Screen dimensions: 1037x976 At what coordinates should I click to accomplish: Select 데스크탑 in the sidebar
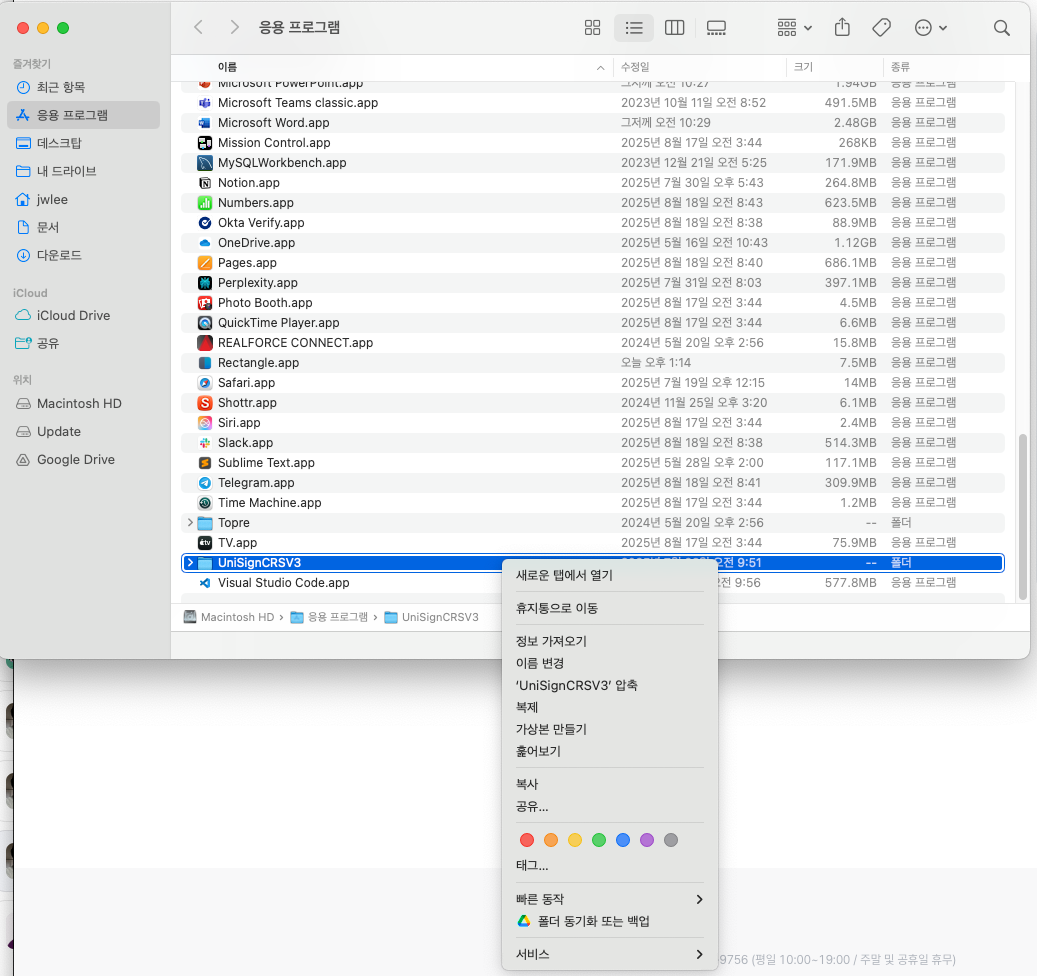(83, 143)
